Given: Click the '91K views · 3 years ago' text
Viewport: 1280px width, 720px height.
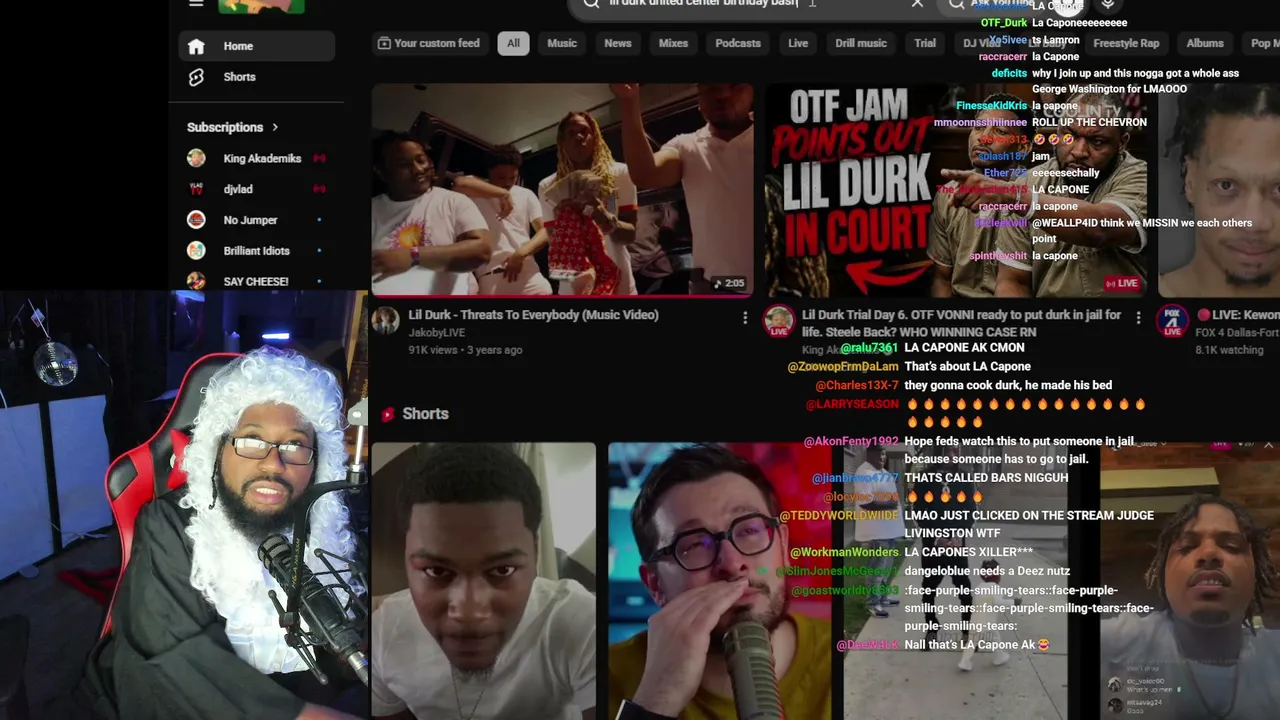Looking at the screenshot, I should 465,350.
